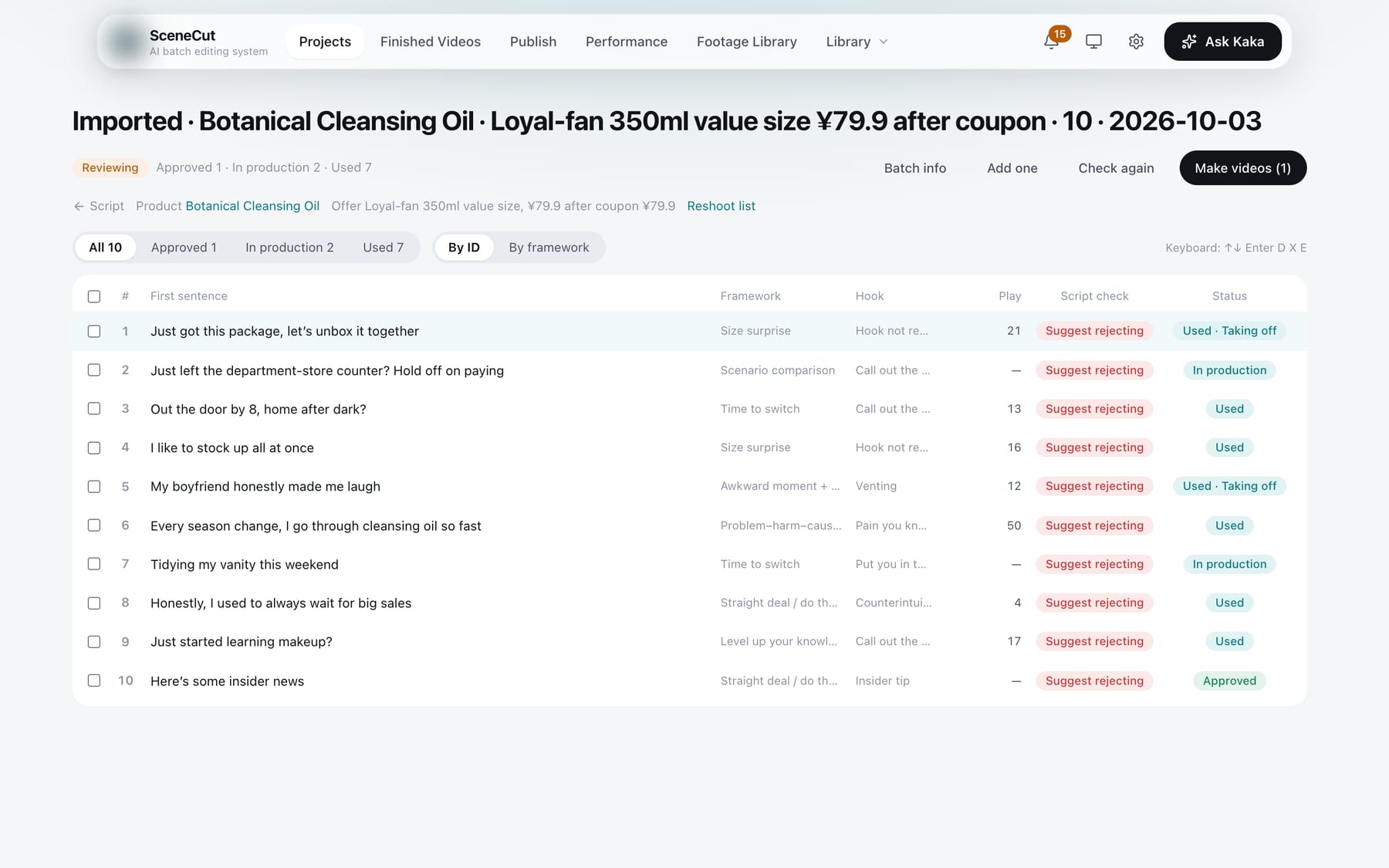1389x868 pixels.
Task: Click the monitor display icon
Action: tap(1093, 42)
